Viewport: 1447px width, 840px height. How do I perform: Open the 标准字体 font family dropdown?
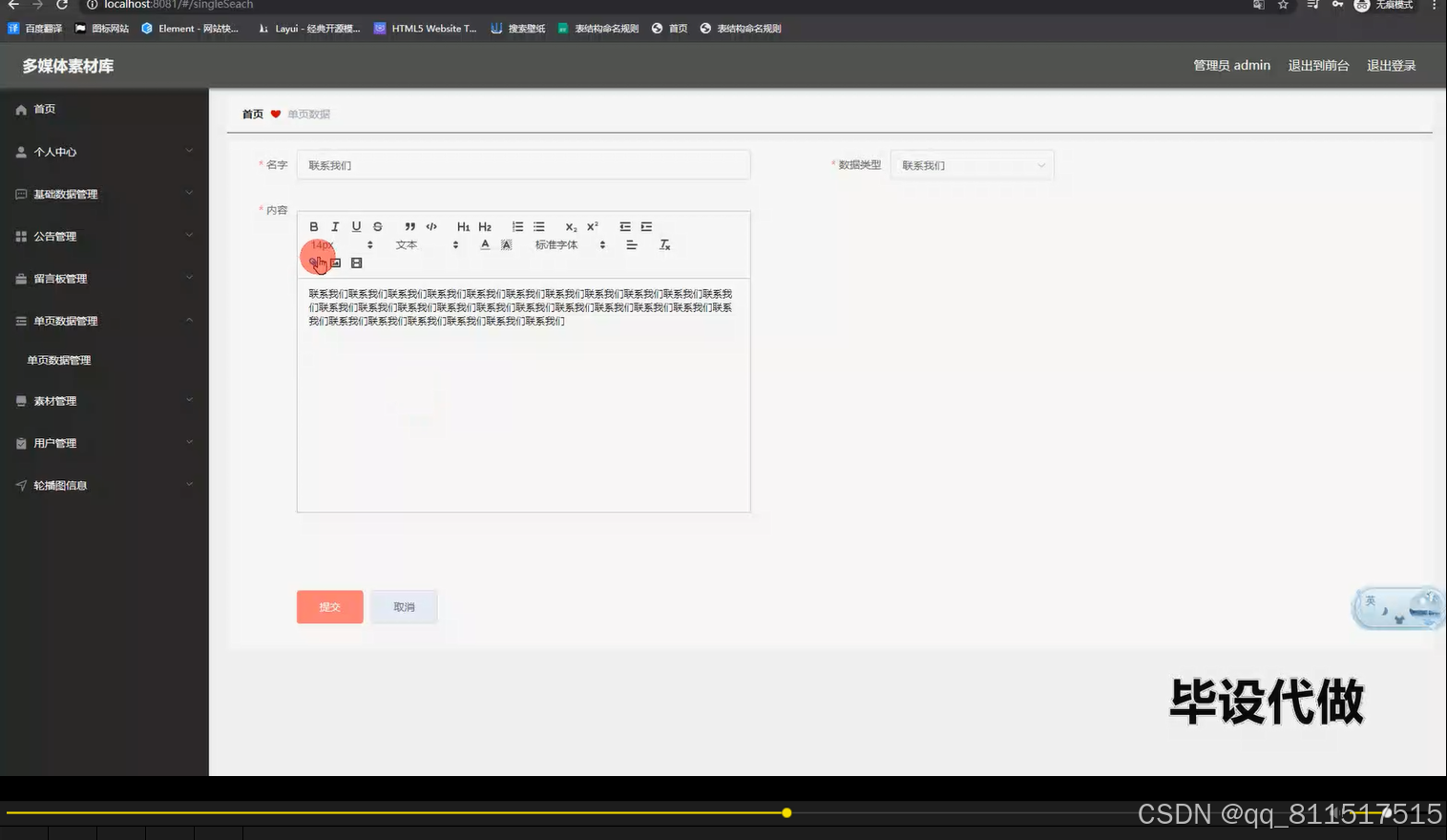coord(563,244)
